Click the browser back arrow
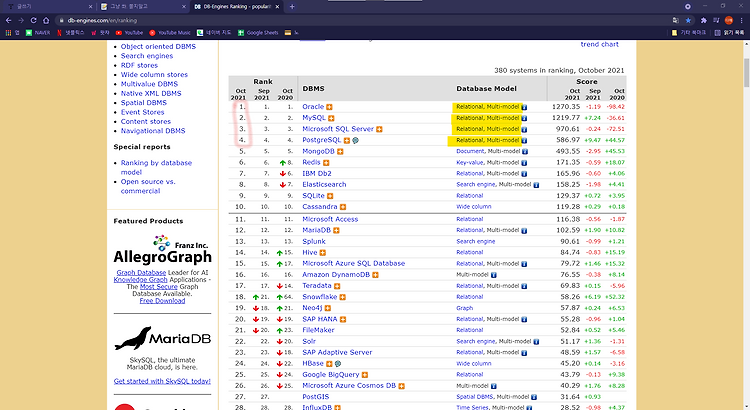This screenshot has width=750, height=410. pos(8,20)
